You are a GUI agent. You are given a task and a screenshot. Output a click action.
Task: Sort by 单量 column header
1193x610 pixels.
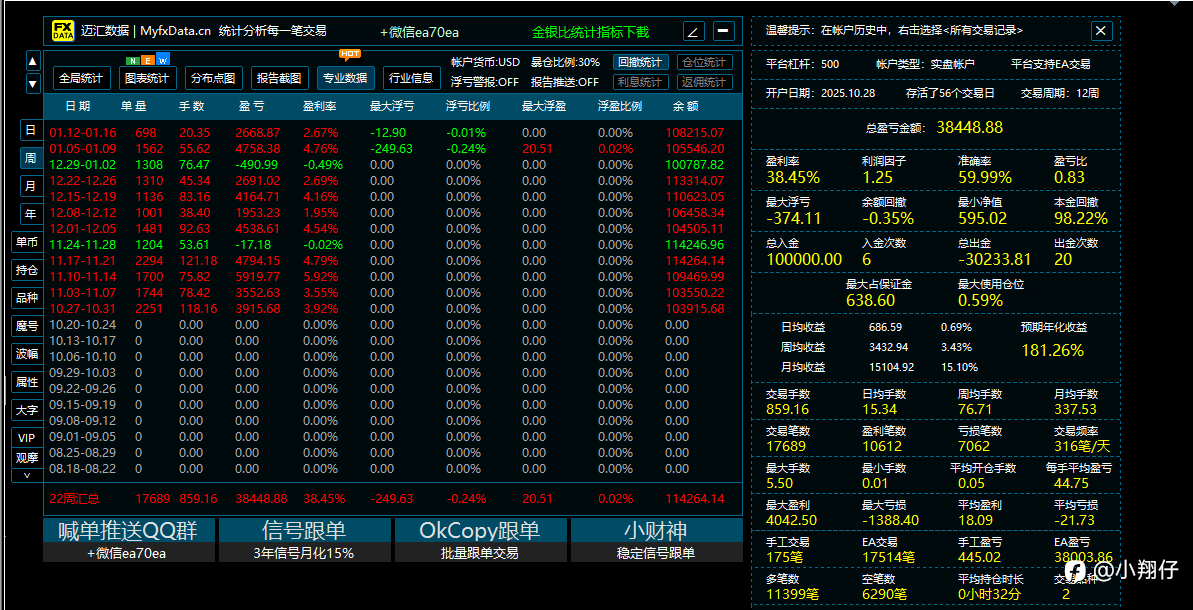pos(134,106)
